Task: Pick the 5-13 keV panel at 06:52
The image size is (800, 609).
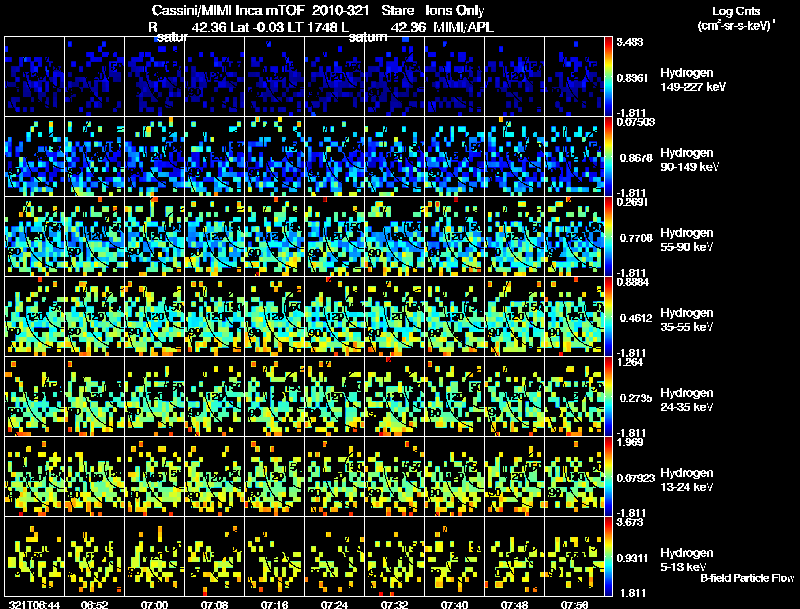Action: click(x=95, y=556)
